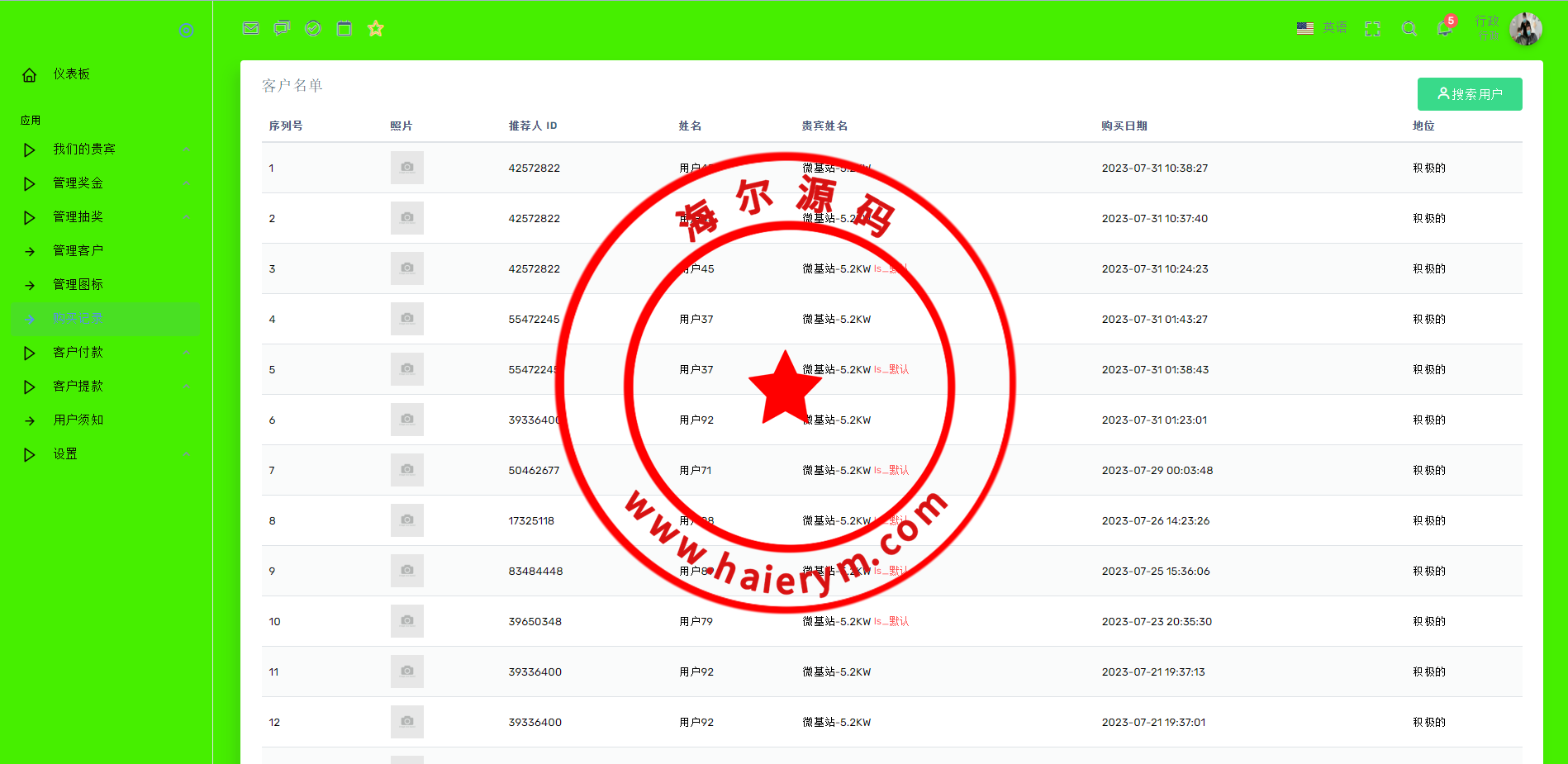Open the calendar icon in top toolbar
Image resolution: width=1568 pixels, height=764 pixels.
point(344,28)
